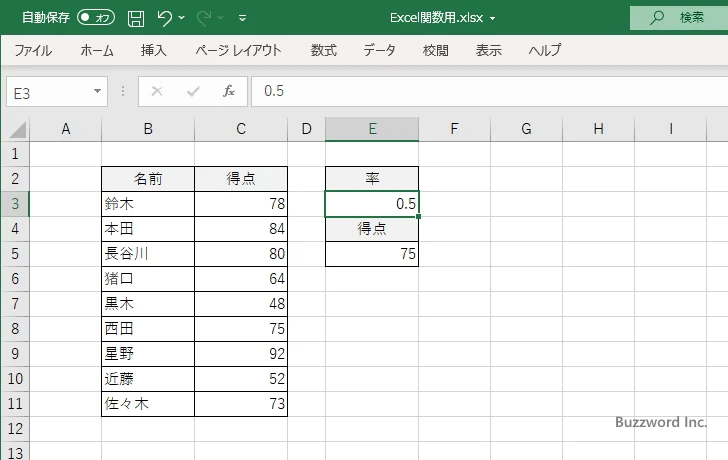
Task: Select column D header
Action: point(306,129)
